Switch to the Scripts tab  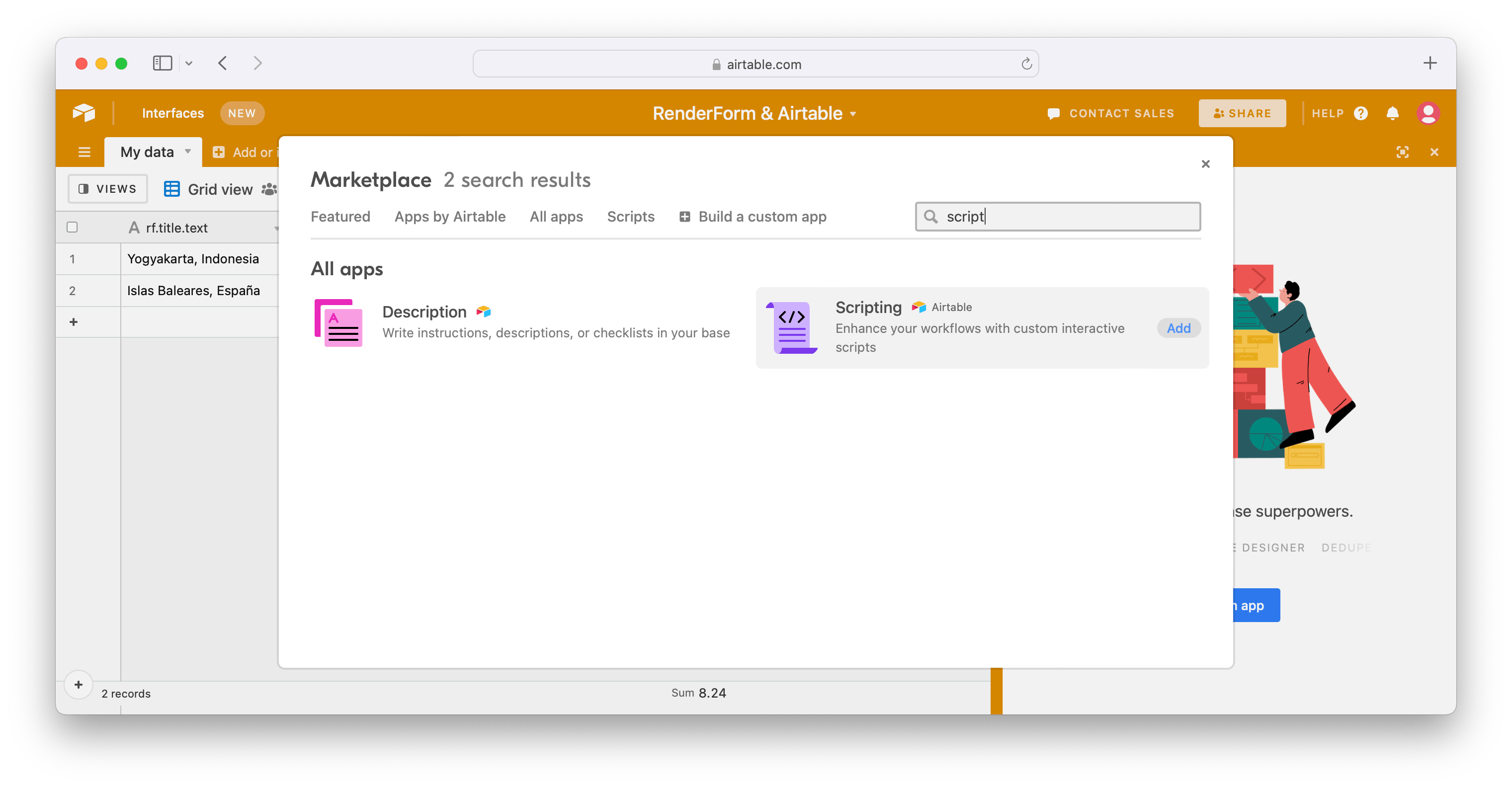pyautogui.click(x=630, y=217)
